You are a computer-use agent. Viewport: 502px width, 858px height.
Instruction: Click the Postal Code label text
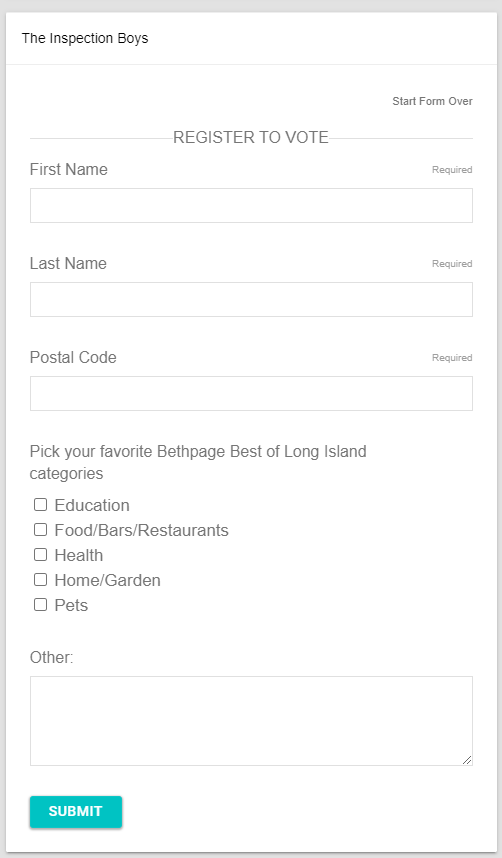[73, 358]
